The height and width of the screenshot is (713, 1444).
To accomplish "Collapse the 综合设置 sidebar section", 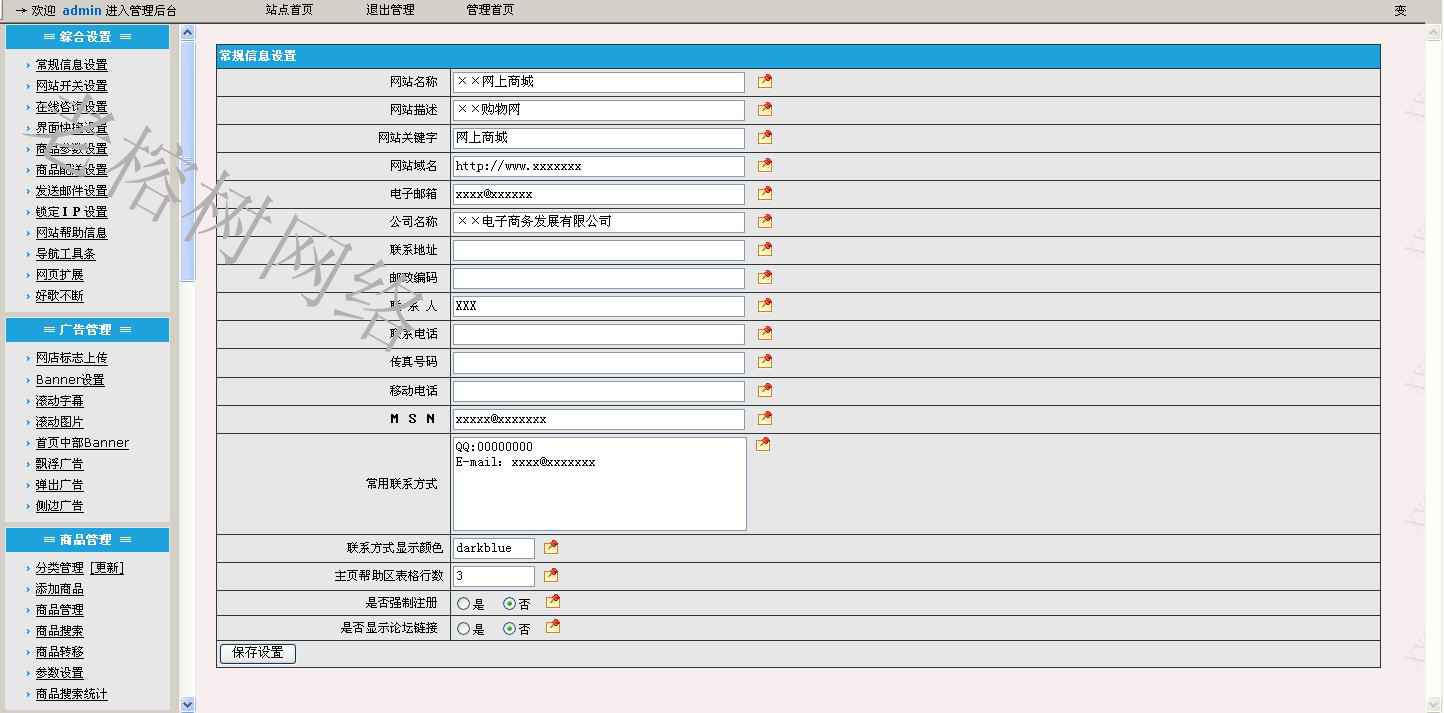I will pyautogui.click(x=87, y=37).
